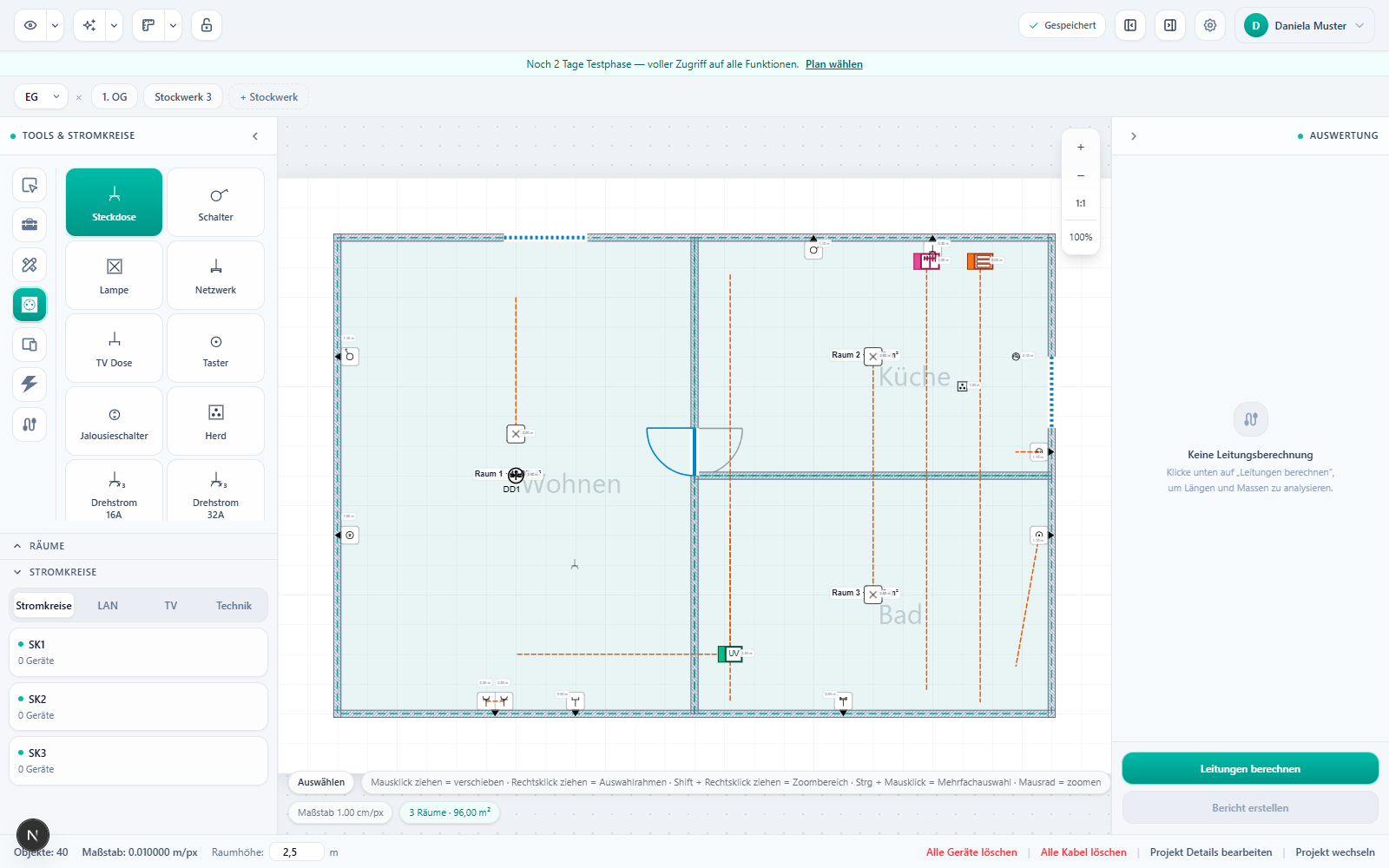1389x868 pixels.
Task: Open the settings gear icon
Action: (x=1210, y=25)
